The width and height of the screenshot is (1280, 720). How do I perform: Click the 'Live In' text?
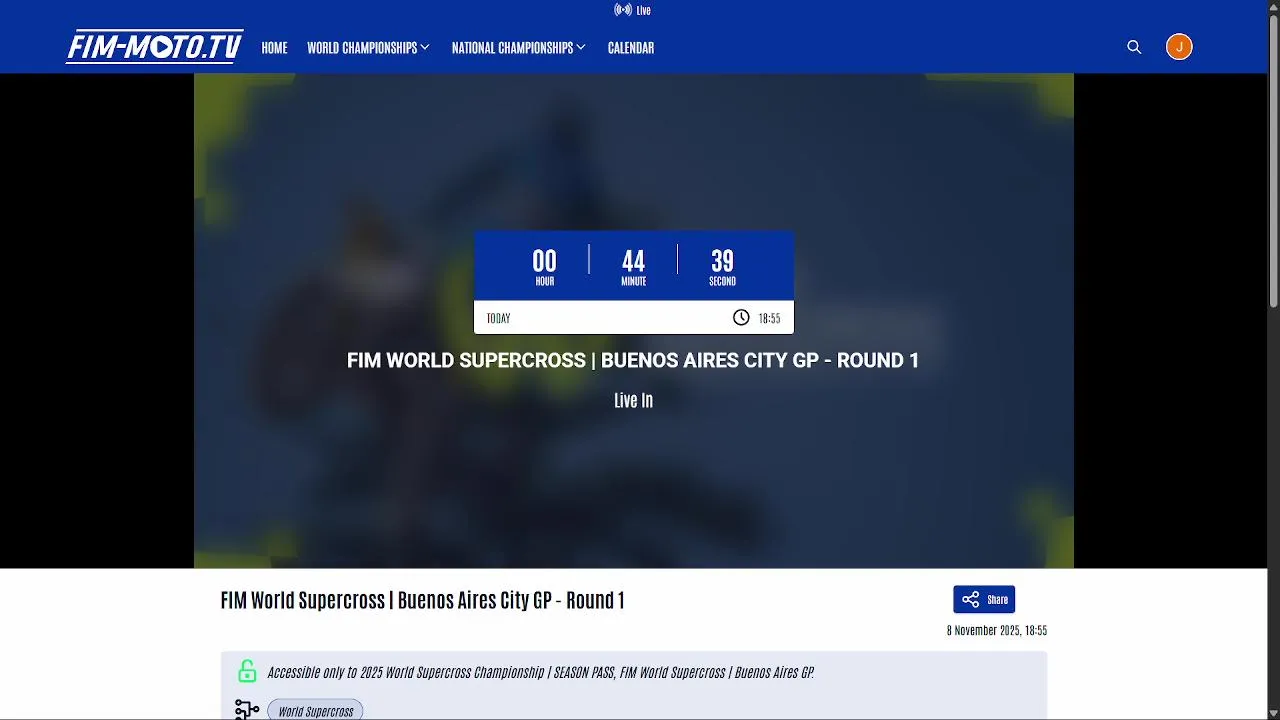[x=633, y=400]
